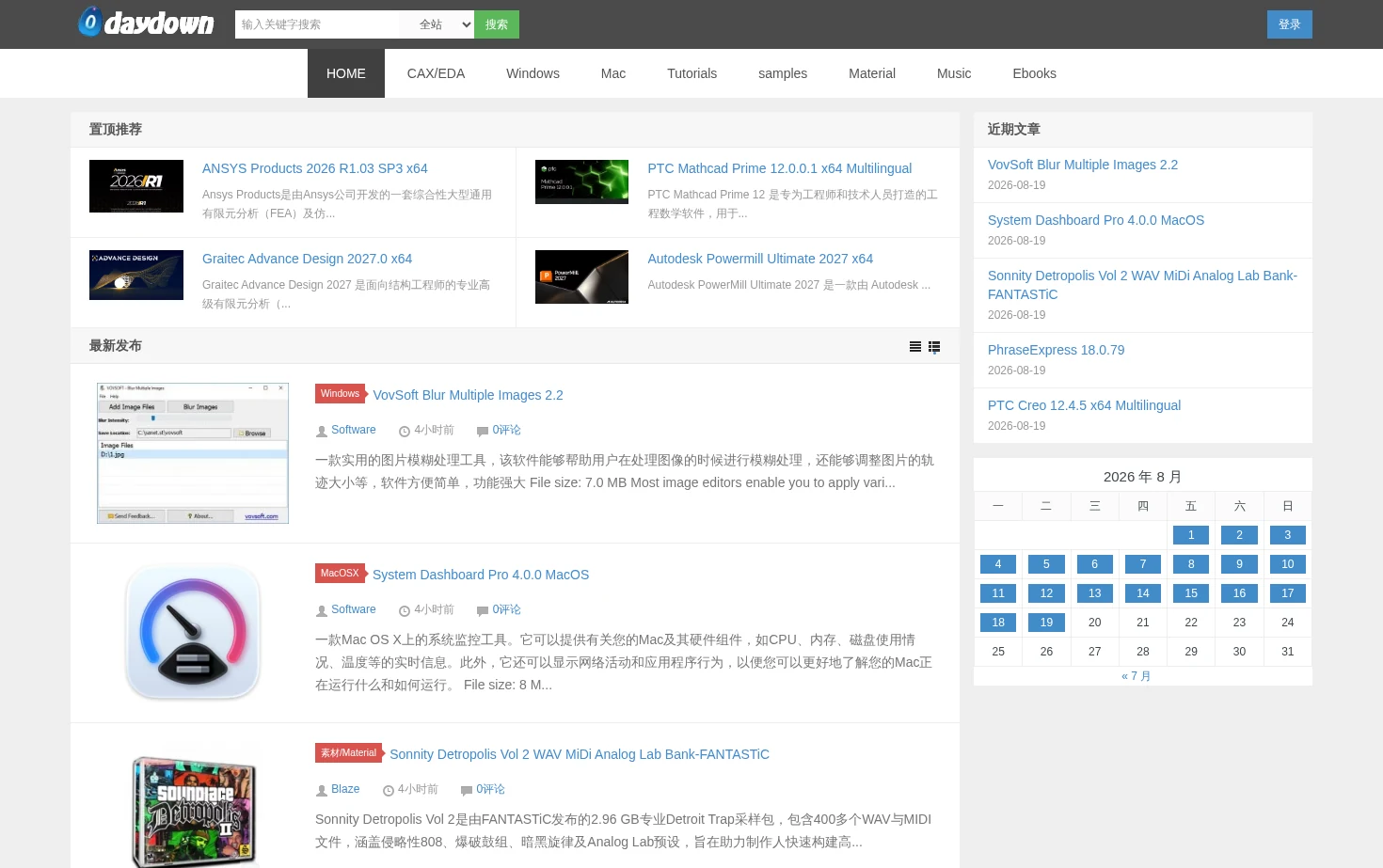Open Autodesk Powermill Ultimate 2027 x64 link

pos(760,259)
